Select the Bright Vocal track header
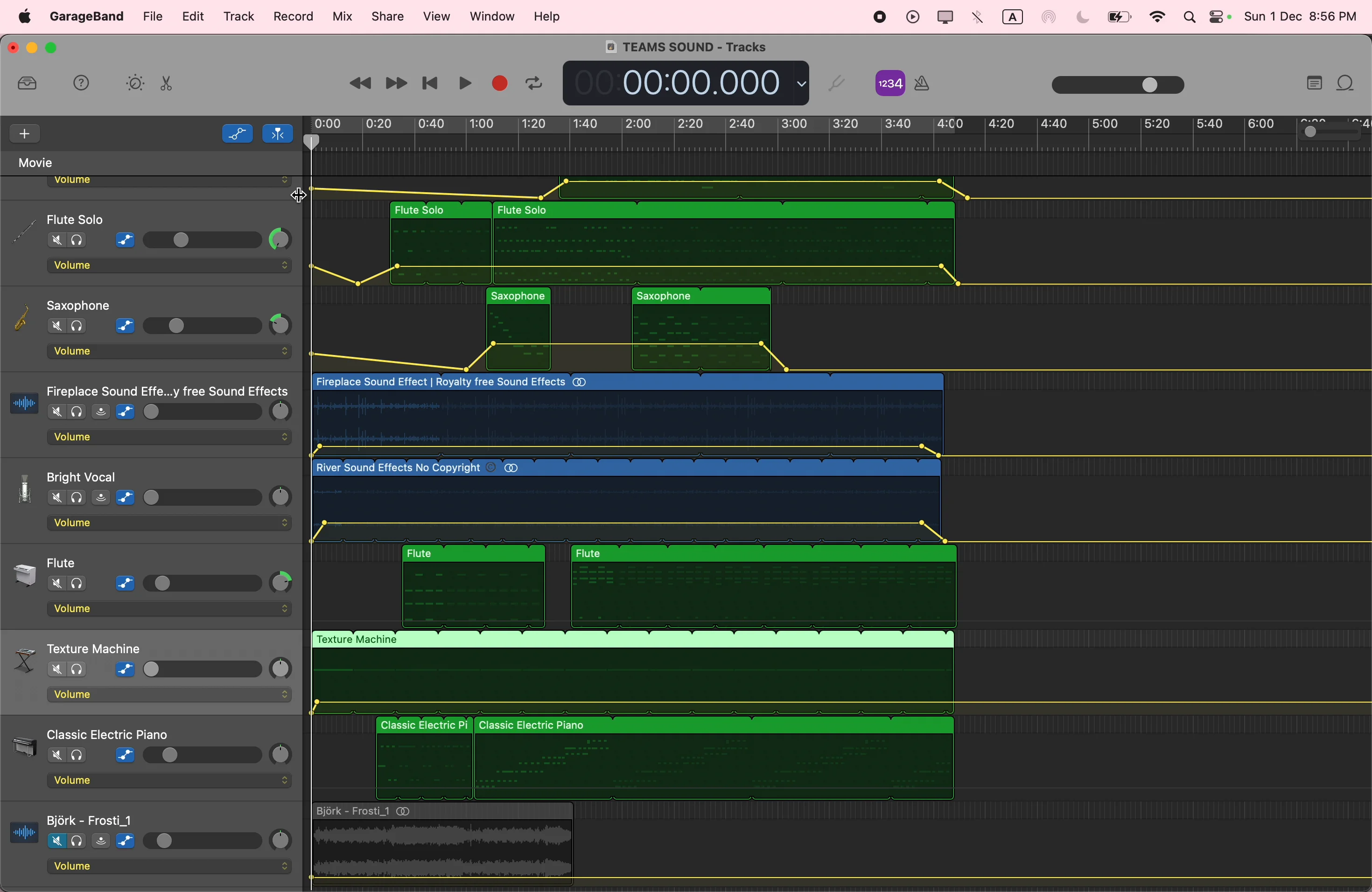 pyautogui.click(x=83, y=478)
